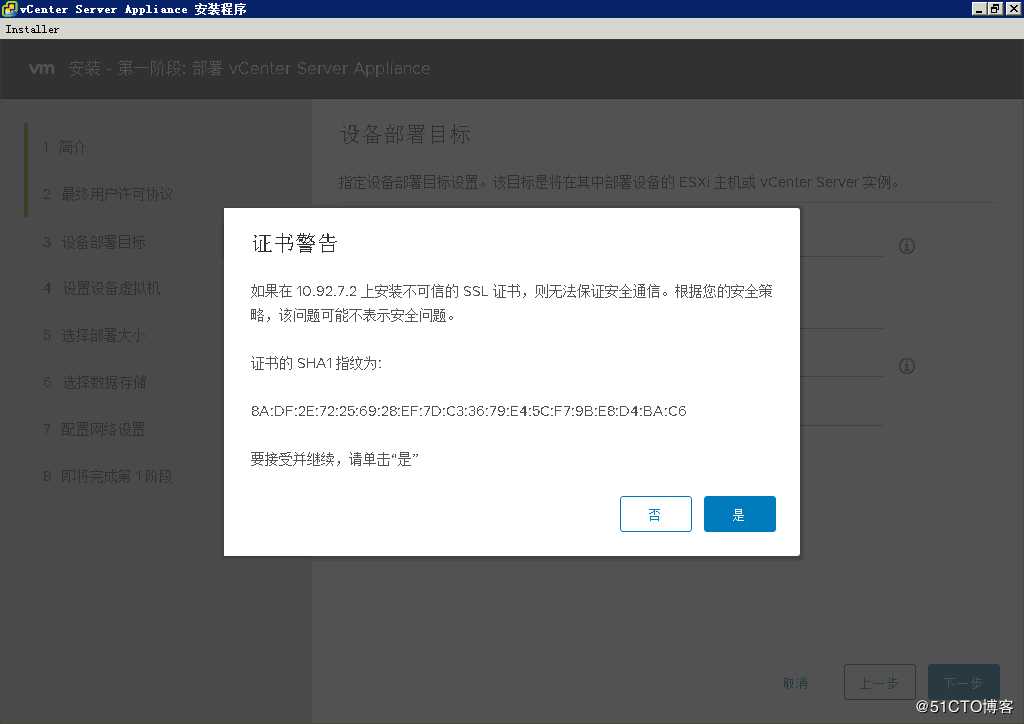Screen dimensions: 1024x724
Task: Click the 设备部署目标 page heading
Action: coord(405,134)
